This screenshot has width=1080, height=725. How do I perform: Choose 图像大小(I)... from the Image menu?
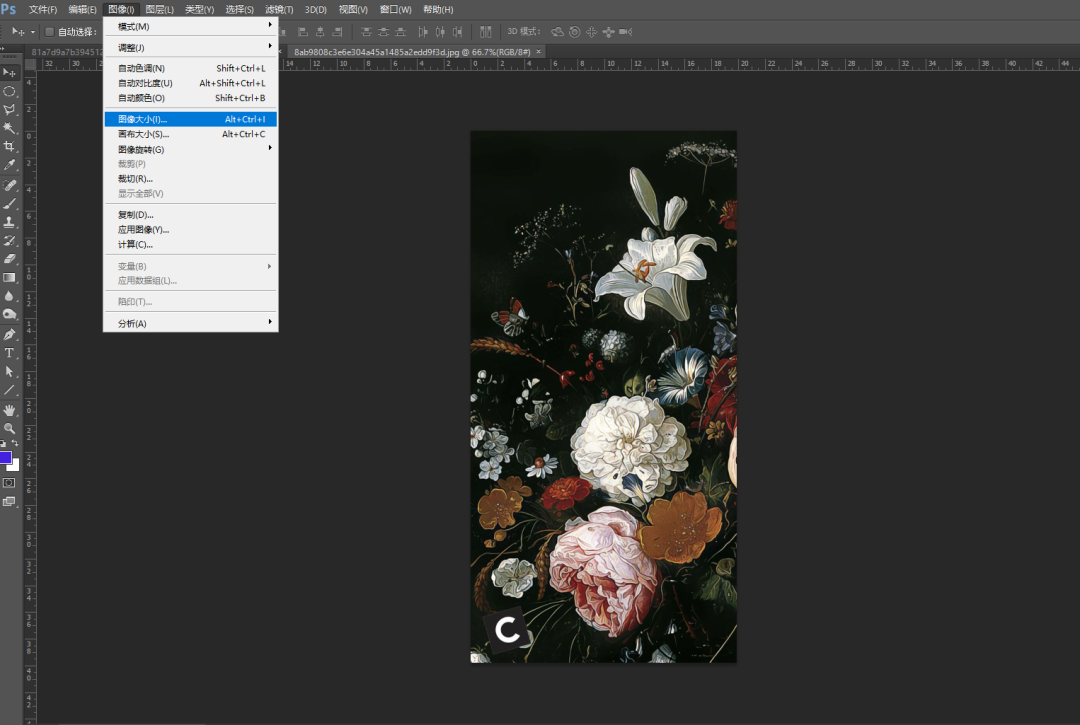point(191,119)
